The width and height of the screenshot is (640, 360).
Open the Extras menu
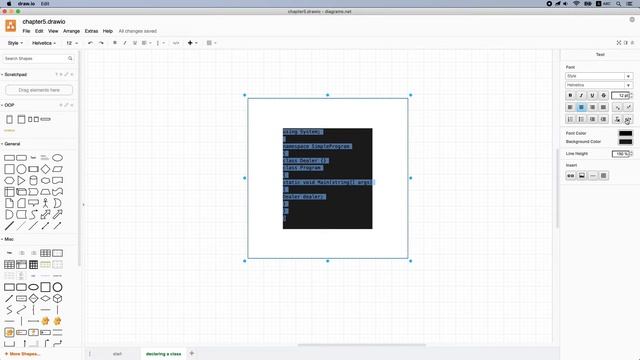91,31
